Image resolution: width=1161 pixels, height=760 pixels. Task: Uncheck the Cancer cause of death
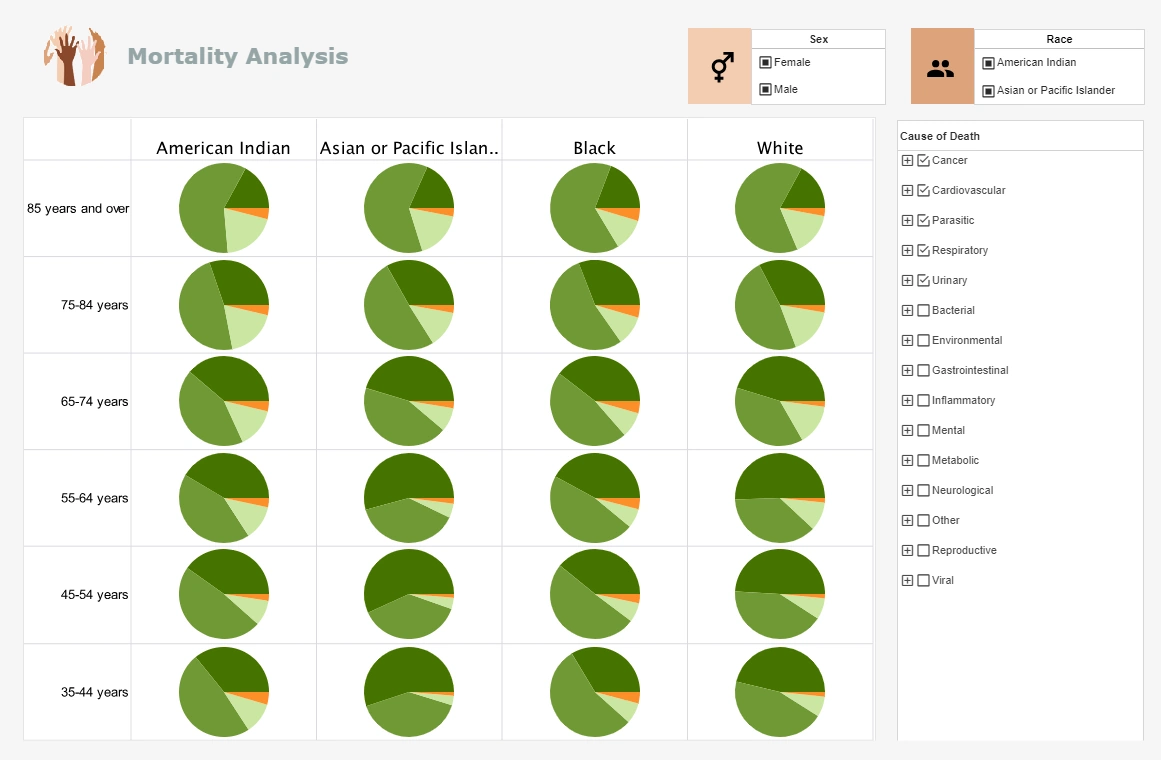click(x=921, y=160)
